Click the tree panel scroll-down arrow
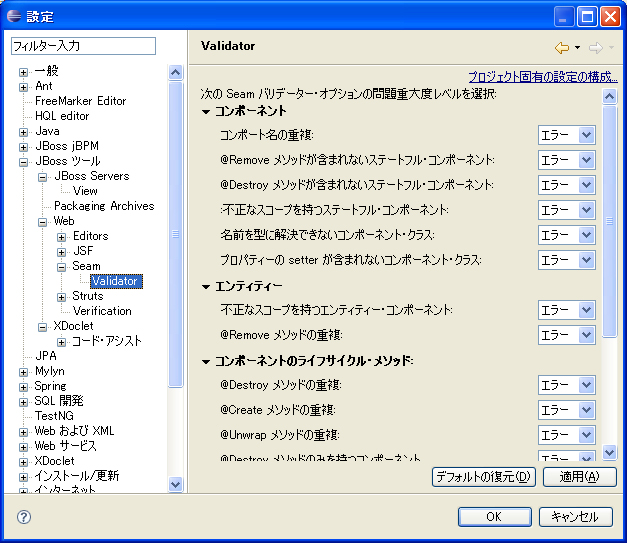The height and width of the screenshot is (543, 627). click(176, 484)
